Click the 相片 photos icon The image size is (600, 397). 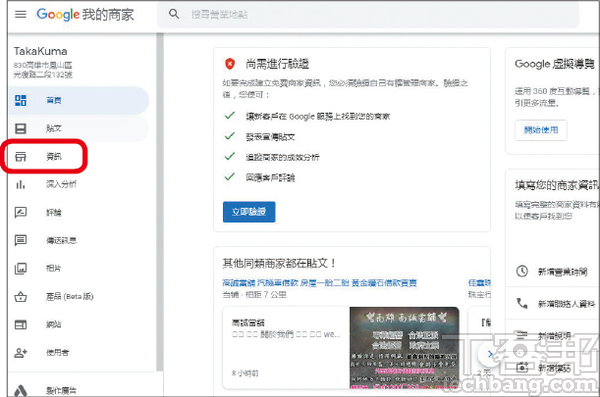point(21,268)
